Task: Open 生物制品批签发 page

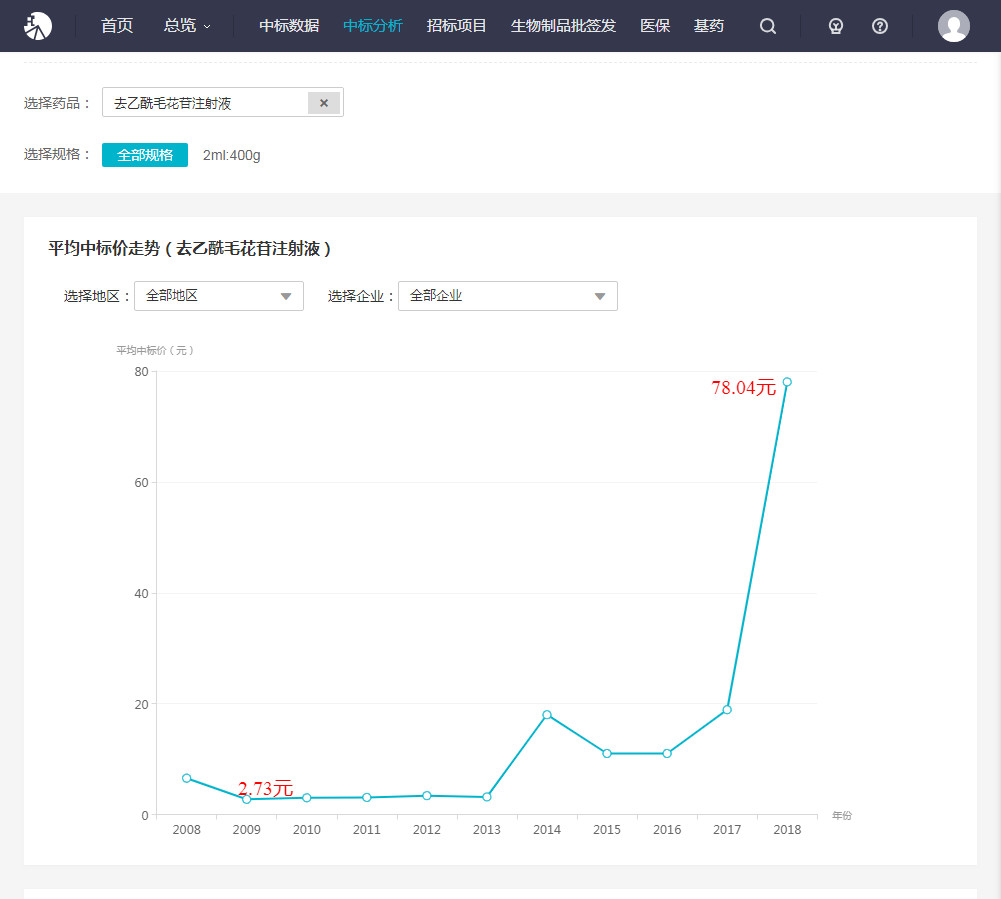Action: tap(563, 26)
